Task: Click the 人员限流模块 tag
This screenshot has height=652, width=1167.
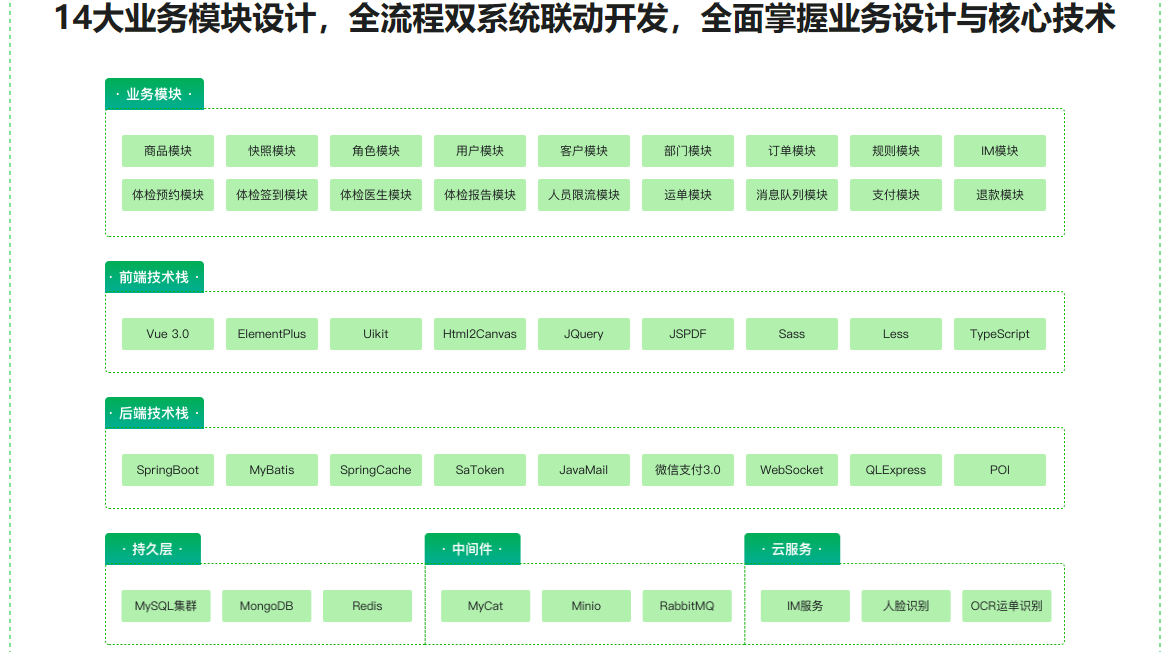Action: (584, 195)
